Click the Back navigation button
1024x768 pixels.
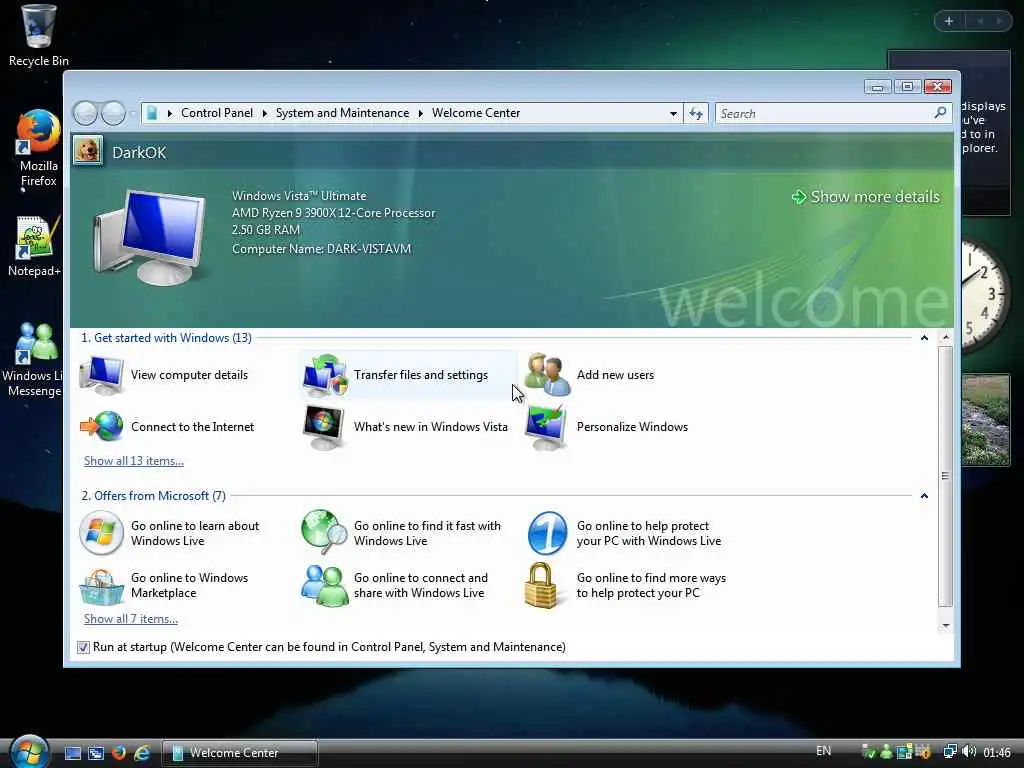[x=86, y=113]
